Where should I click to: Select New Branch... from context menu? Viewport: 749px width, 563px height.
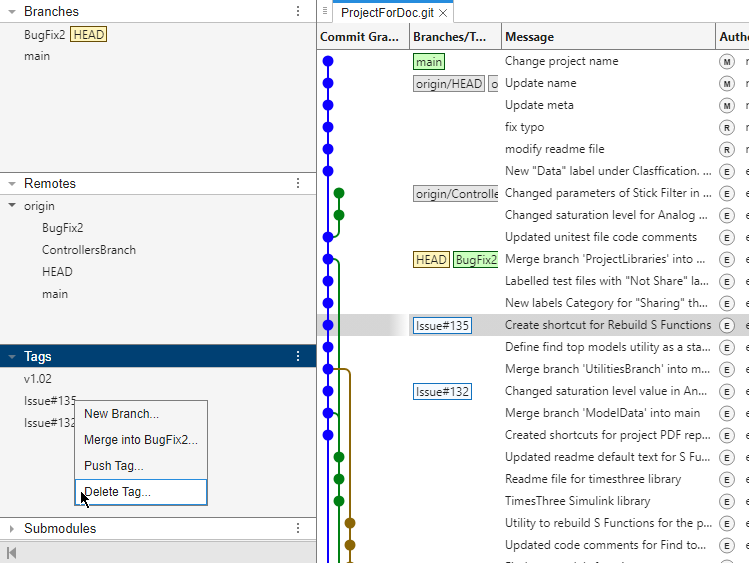[121, 414]
